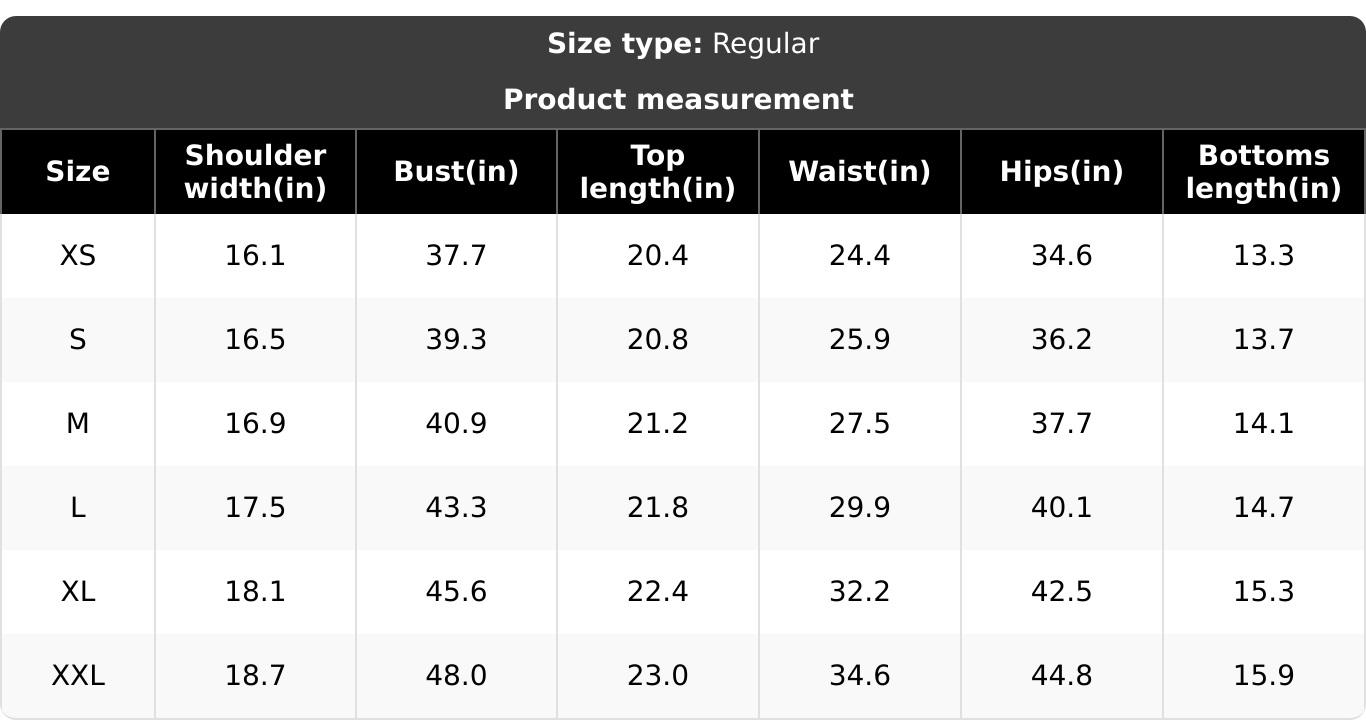Click the XL size row label
The width and height of the screenshot is (1366, 720).
tap(78, 592)
